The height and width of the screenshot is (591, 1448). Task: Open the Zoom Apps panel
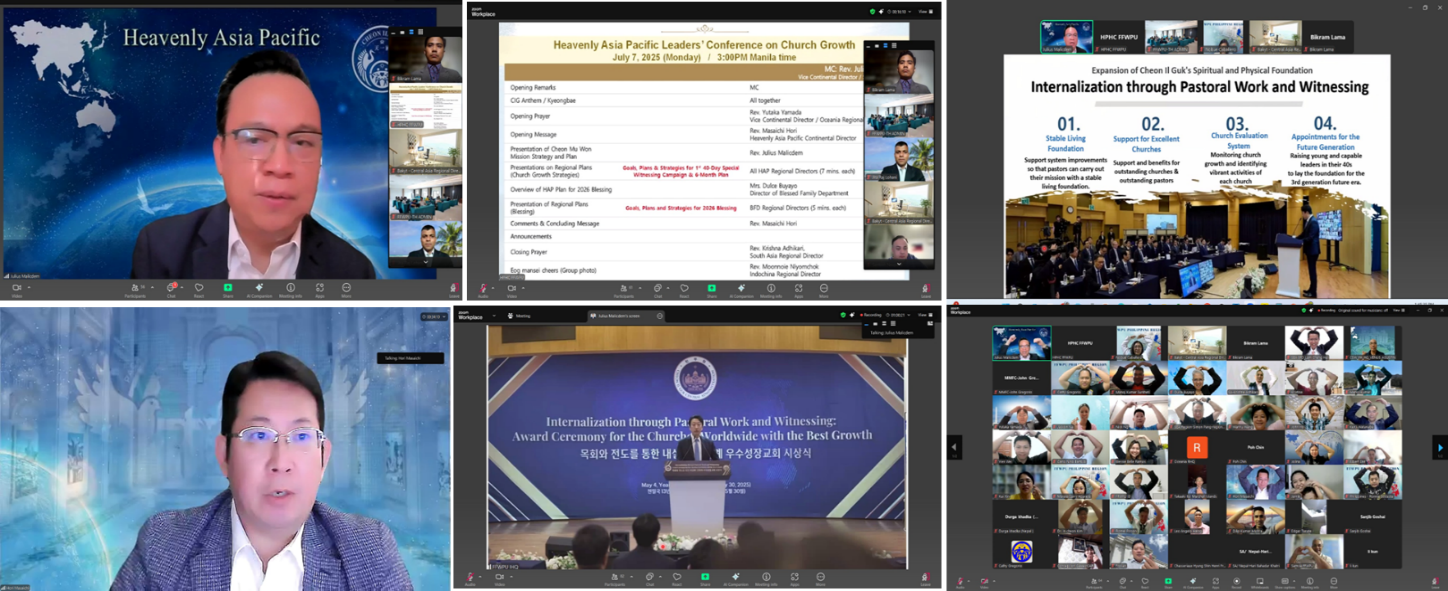pos(794,577)
